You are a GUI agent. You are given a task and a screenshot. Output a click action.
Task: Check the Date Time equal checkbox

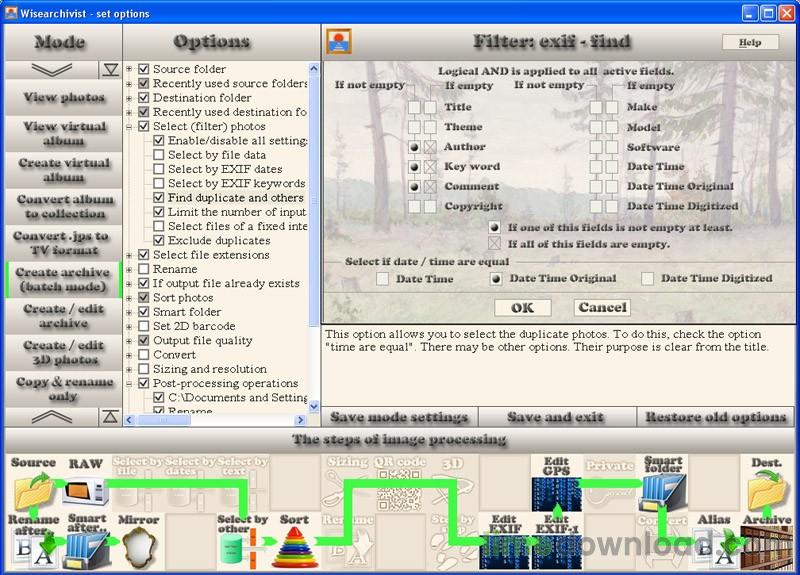[x=382, y=279]
